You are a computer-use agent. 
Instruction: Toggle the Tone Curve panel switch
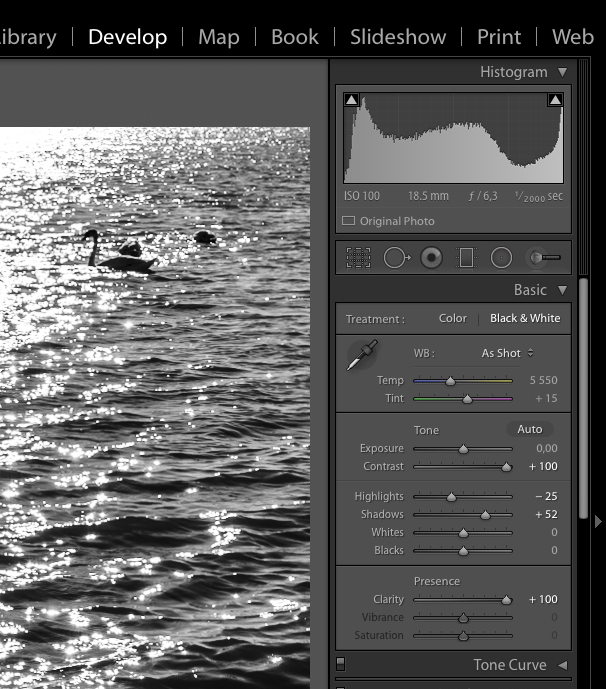coord(341,664)
